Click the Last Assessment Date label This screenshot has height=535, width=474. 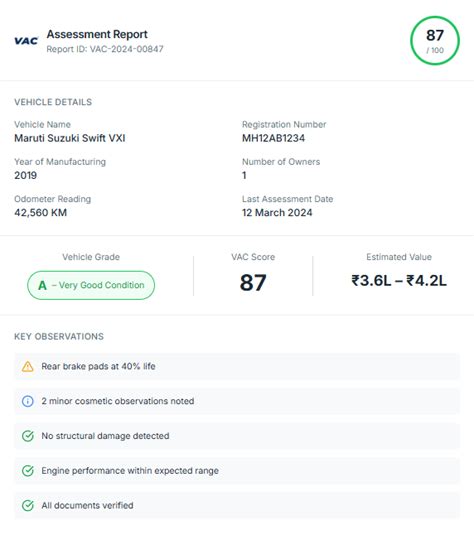coord(288,199)
